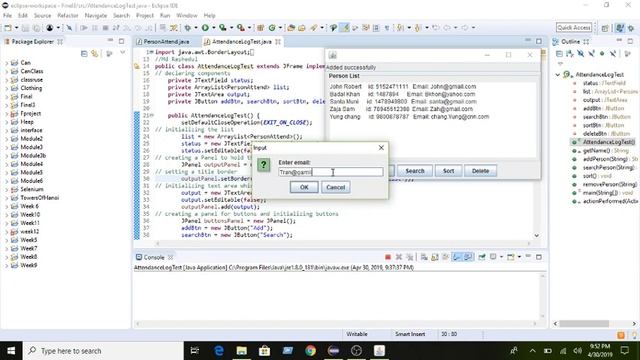The image size is (640, 360).
Task: Click the Windows Start button
Action: (x=11, y=351)
